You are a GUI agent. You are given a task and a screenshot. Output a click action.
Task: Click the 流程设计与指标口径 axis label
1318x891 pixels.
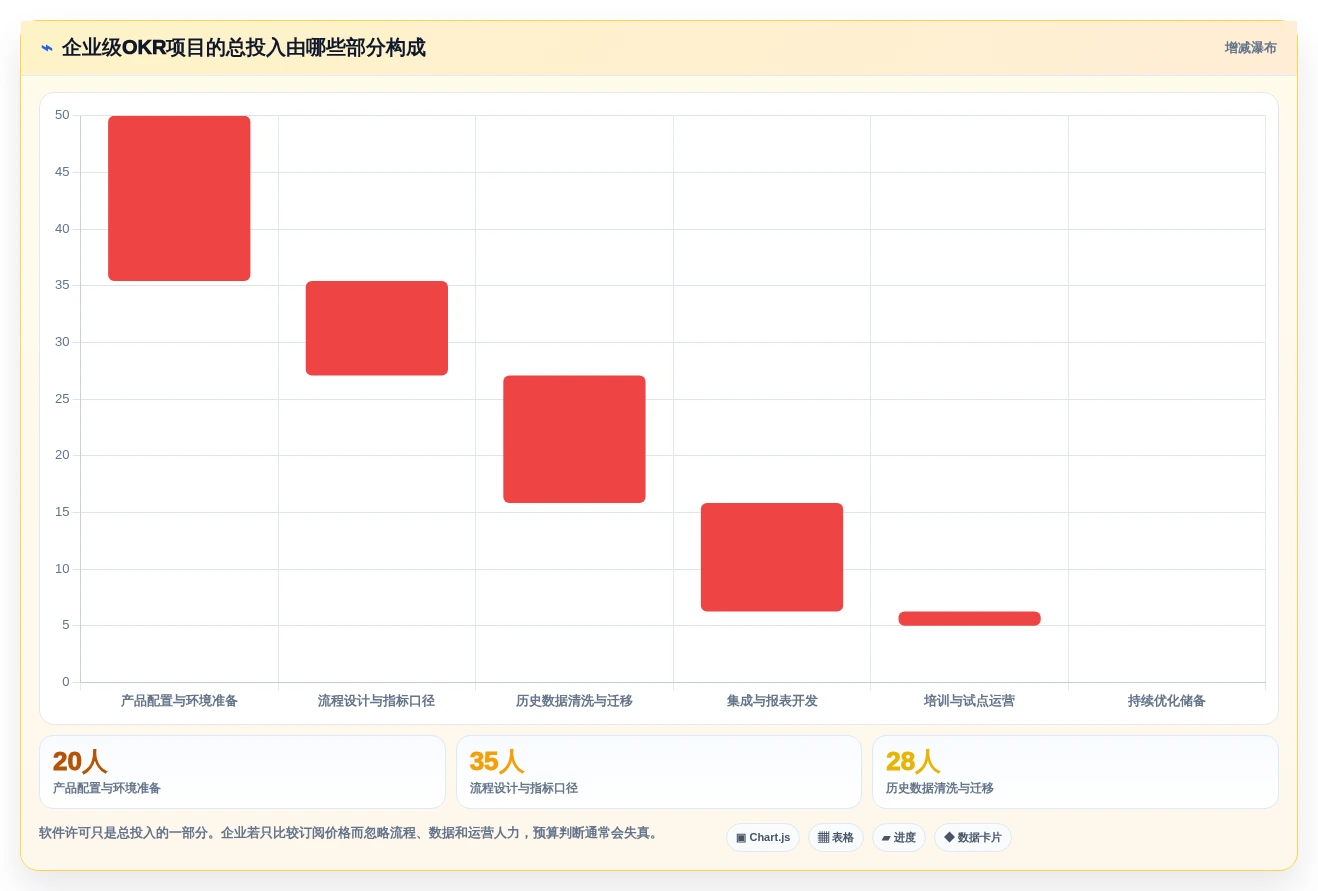point(377,701)
